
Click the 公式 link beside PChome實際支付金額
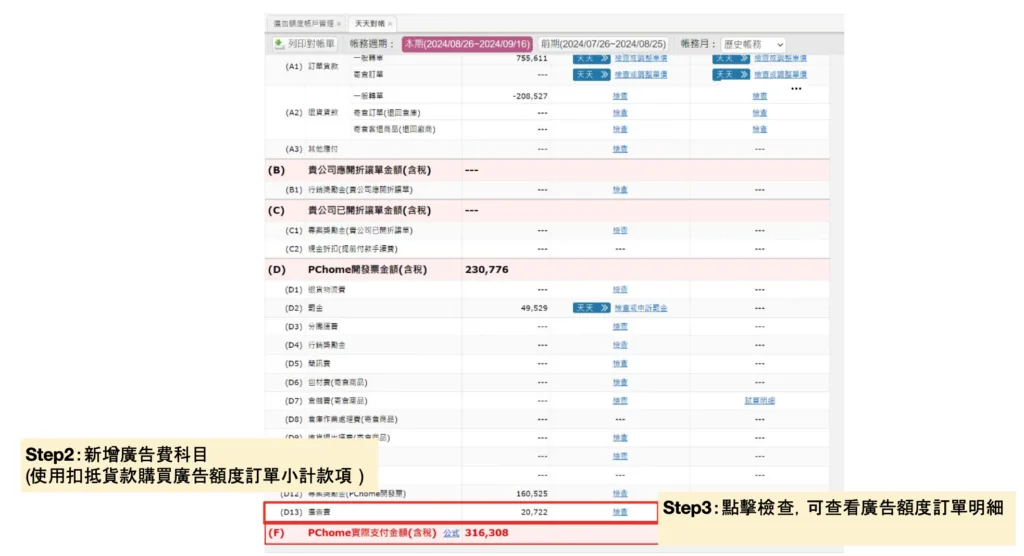click(451, 533)
